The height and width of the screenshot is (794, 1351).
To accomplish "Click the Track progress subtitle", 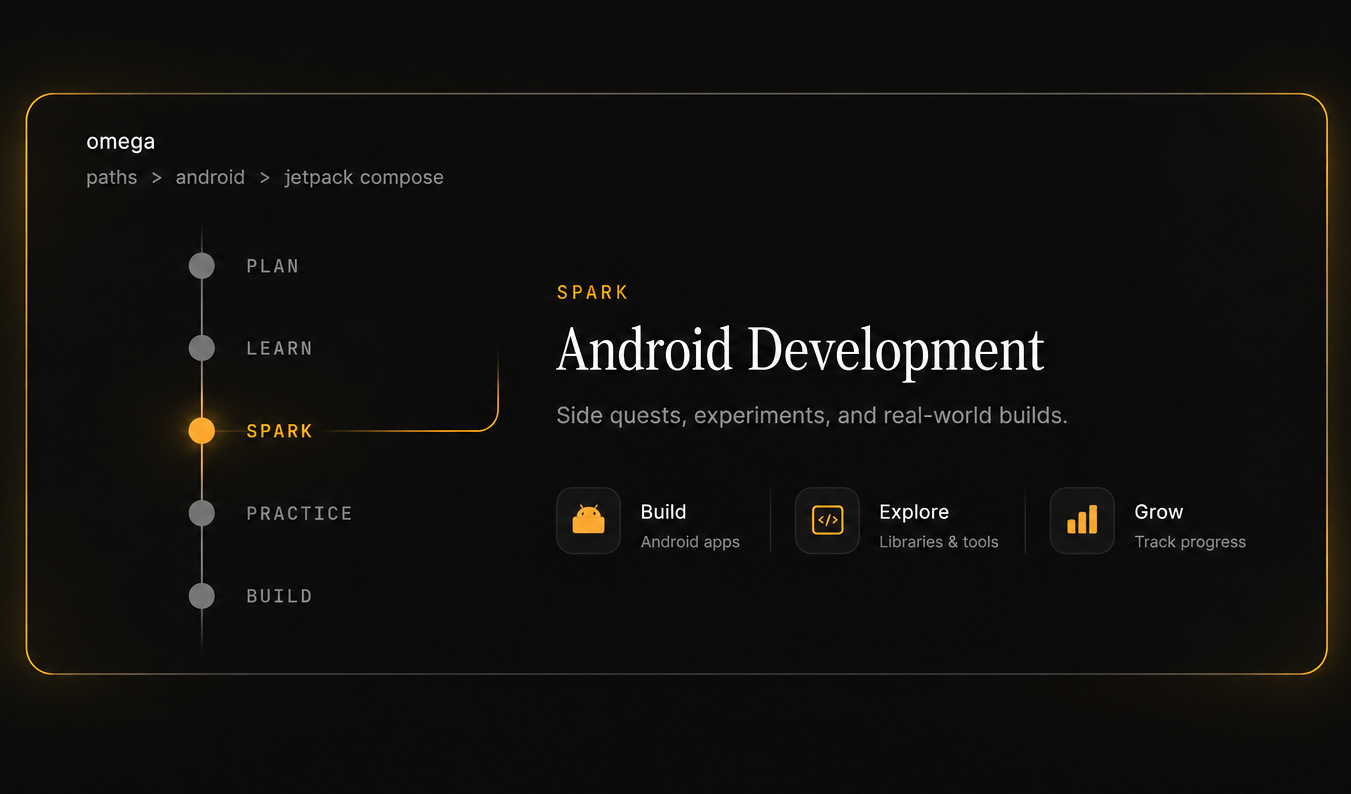I will point(1190,542).
